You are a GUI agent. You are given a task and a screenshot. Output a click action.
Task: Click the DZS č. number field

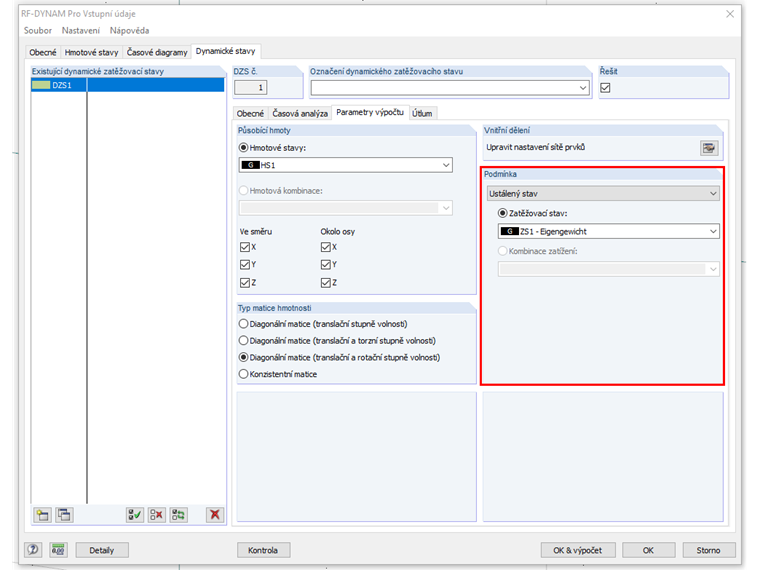[x=251, y=88]
